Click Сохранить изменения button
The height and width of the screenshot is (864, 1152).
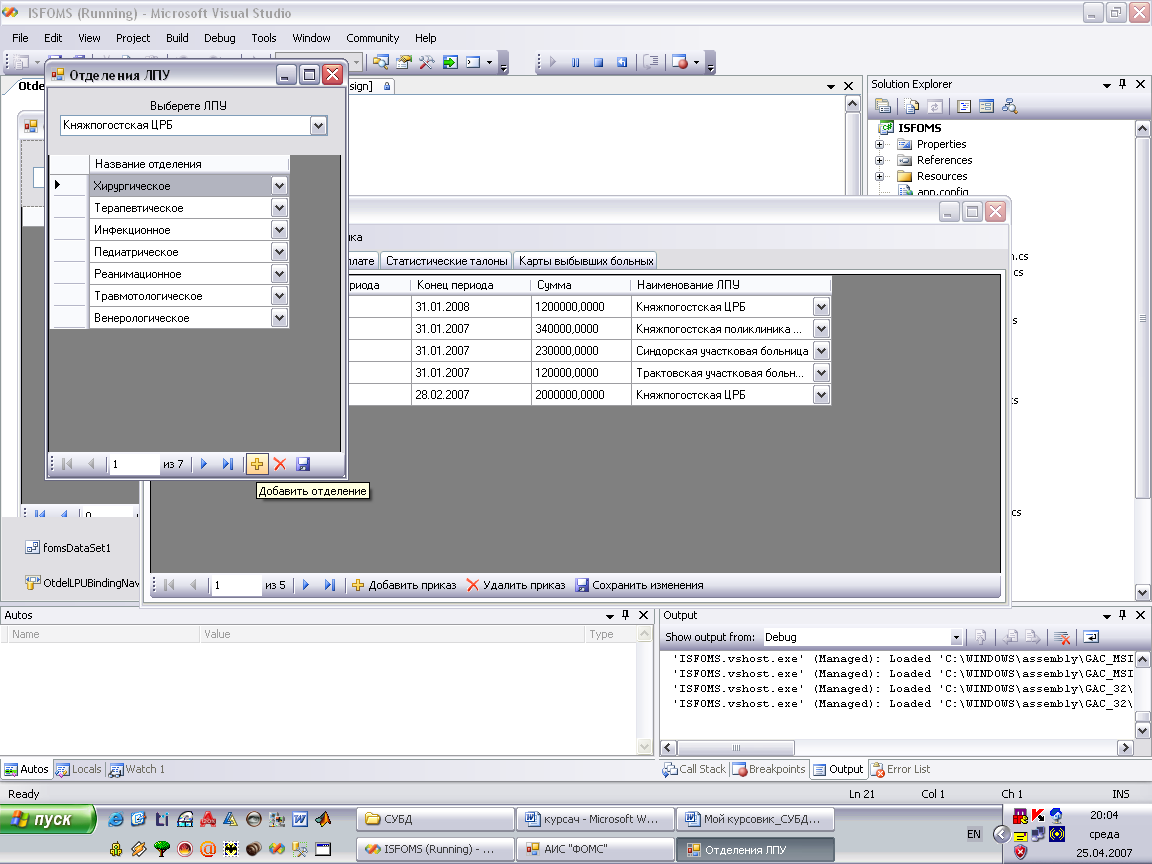tap(639, 585)
